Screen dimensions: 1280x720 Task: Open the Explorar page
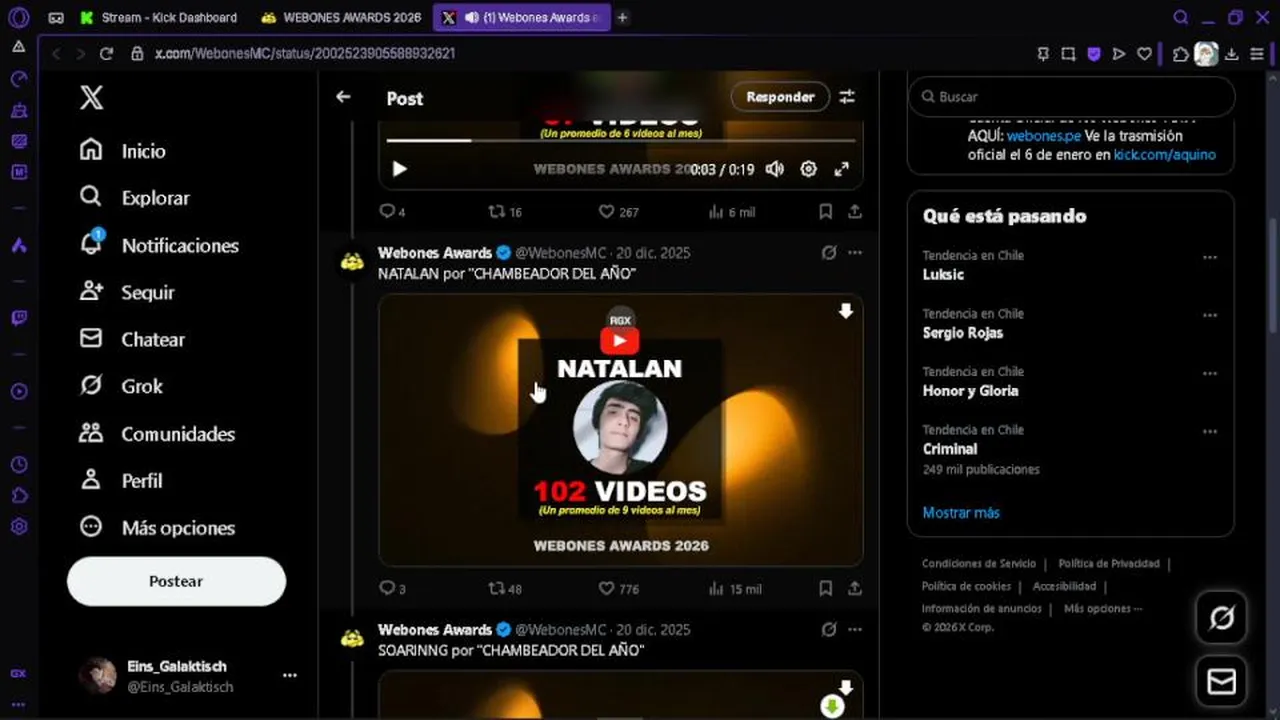pyautogui.click(x=134, y=198)
